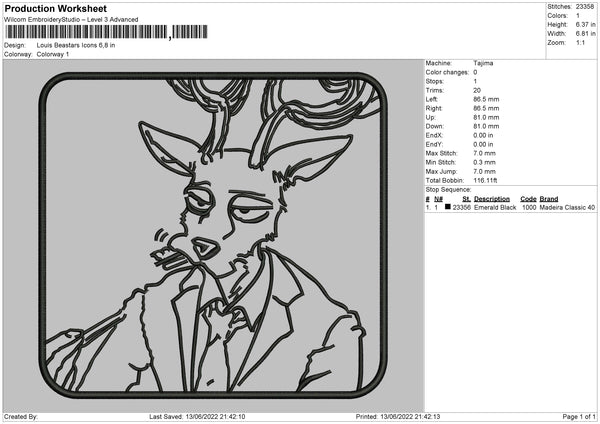The image size is (600, 424).
Task: Click the Stop Sequence label
Action: tap(447, 189)
